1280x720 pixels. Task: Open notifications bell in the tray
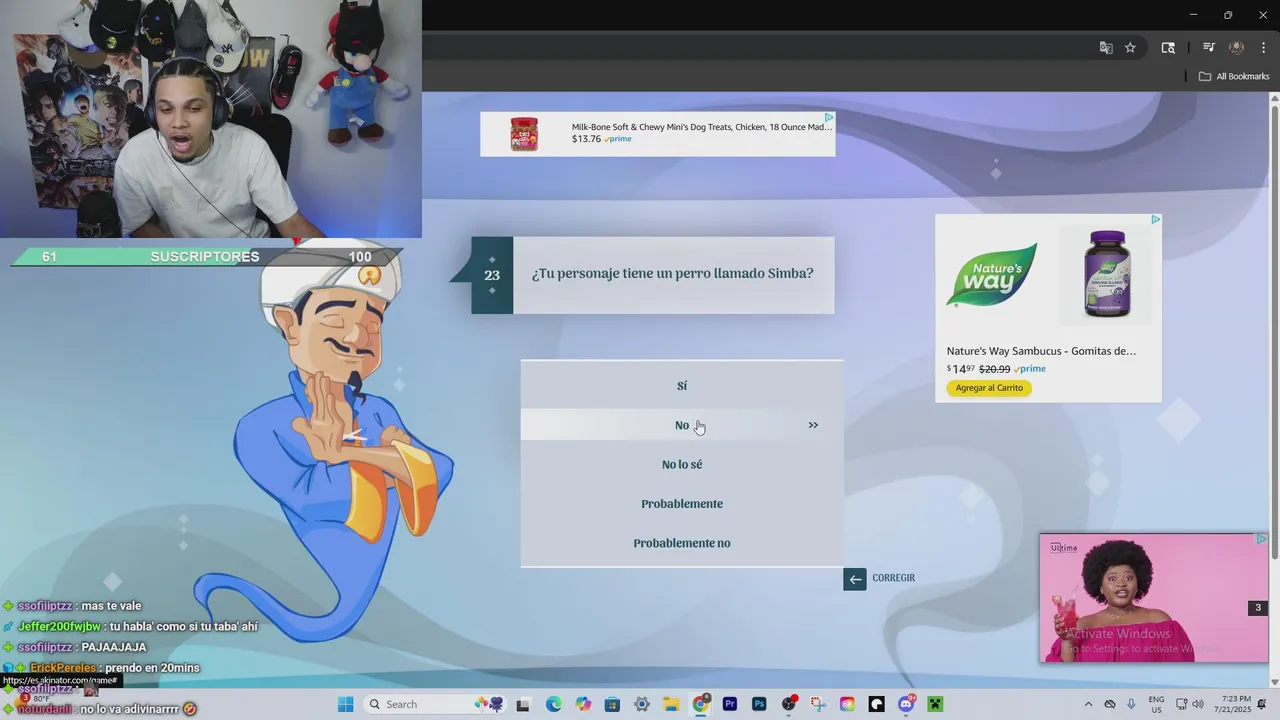(1262, 704)
